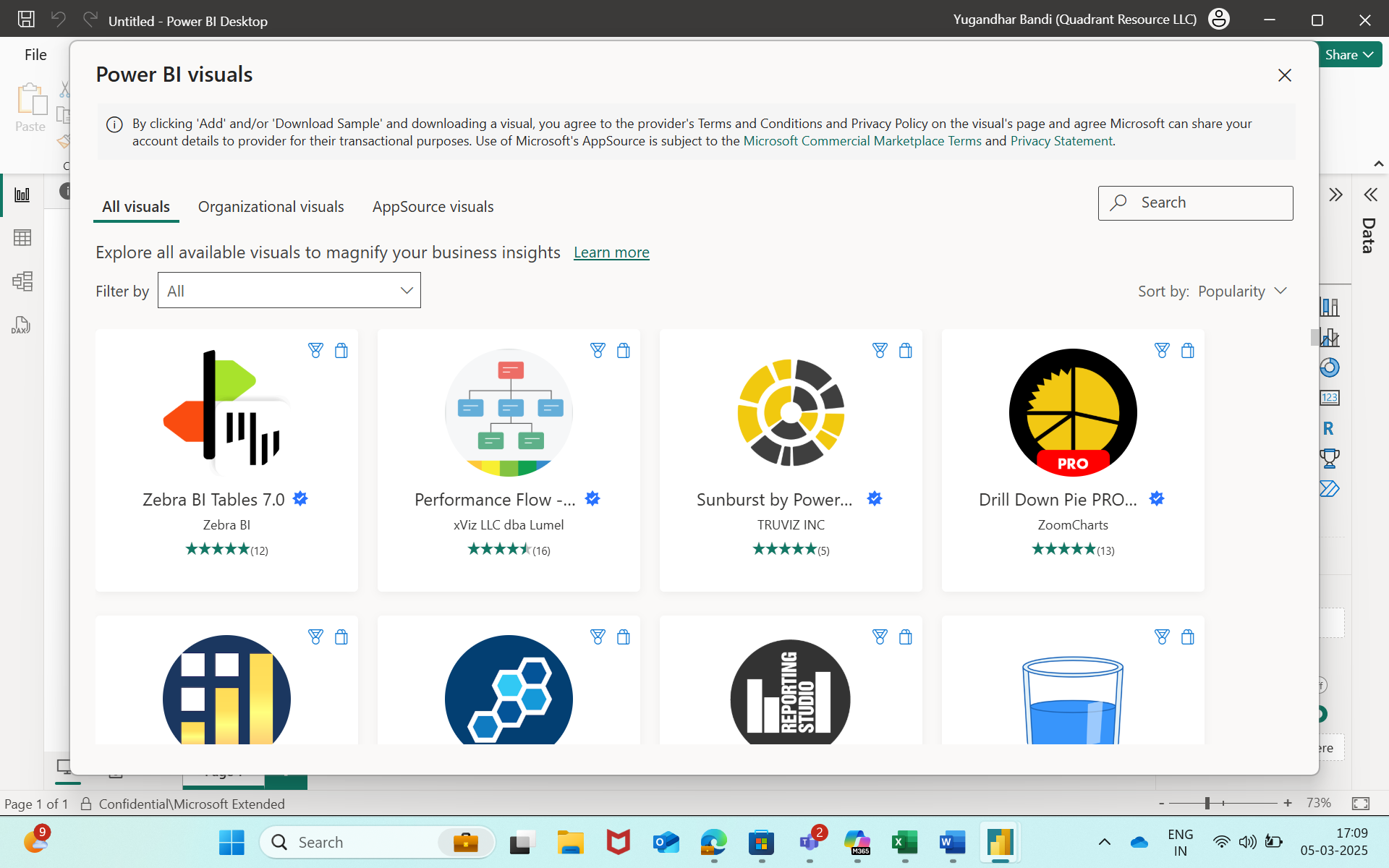Open the DAX query view icon
The width and height of the screenshot is (1389, 868).
point(21,325)
